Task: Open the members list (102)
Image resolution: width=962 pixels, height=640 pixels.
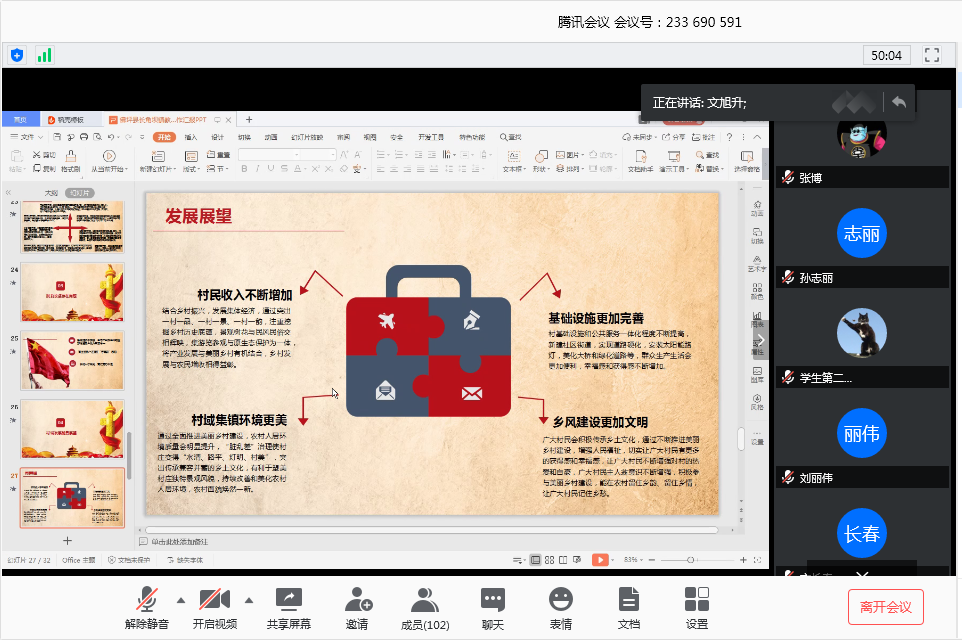Action: (424, 600)
